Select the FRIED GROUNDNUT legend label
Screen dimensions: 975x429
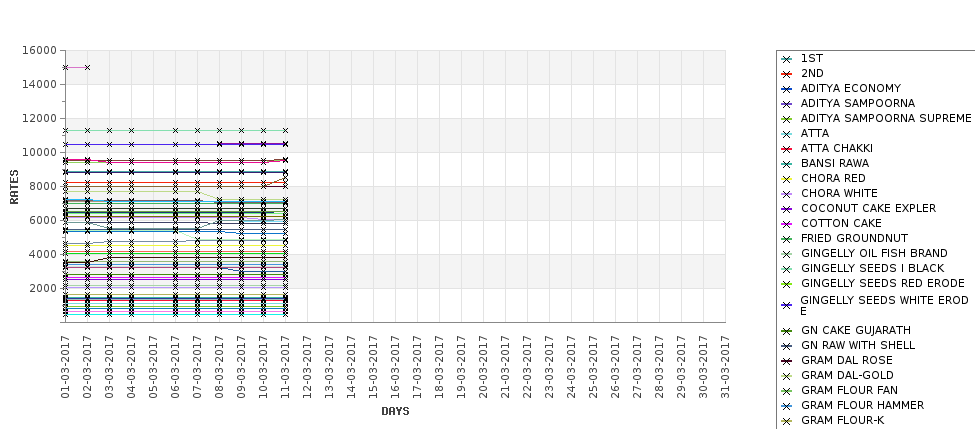click(x=854, y=238)
